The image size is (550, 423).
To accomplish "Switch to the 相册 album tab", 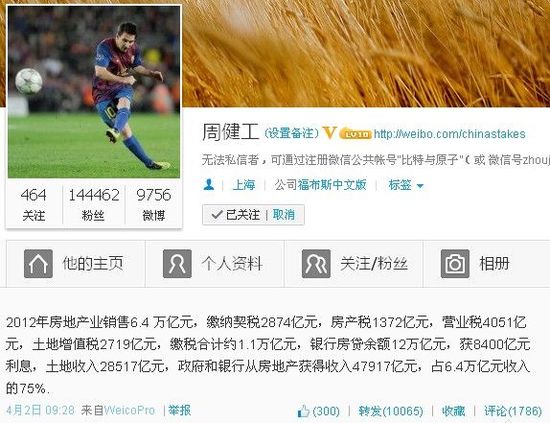I will click(x=487, y=264).
